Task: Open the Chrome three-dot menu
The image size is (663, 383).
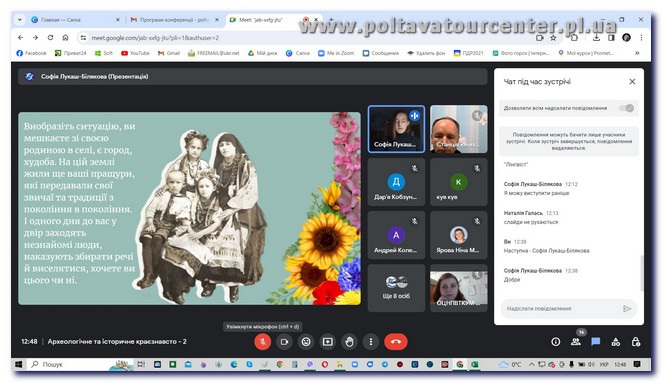Action: pyautogui.click(x=641, y=38)
